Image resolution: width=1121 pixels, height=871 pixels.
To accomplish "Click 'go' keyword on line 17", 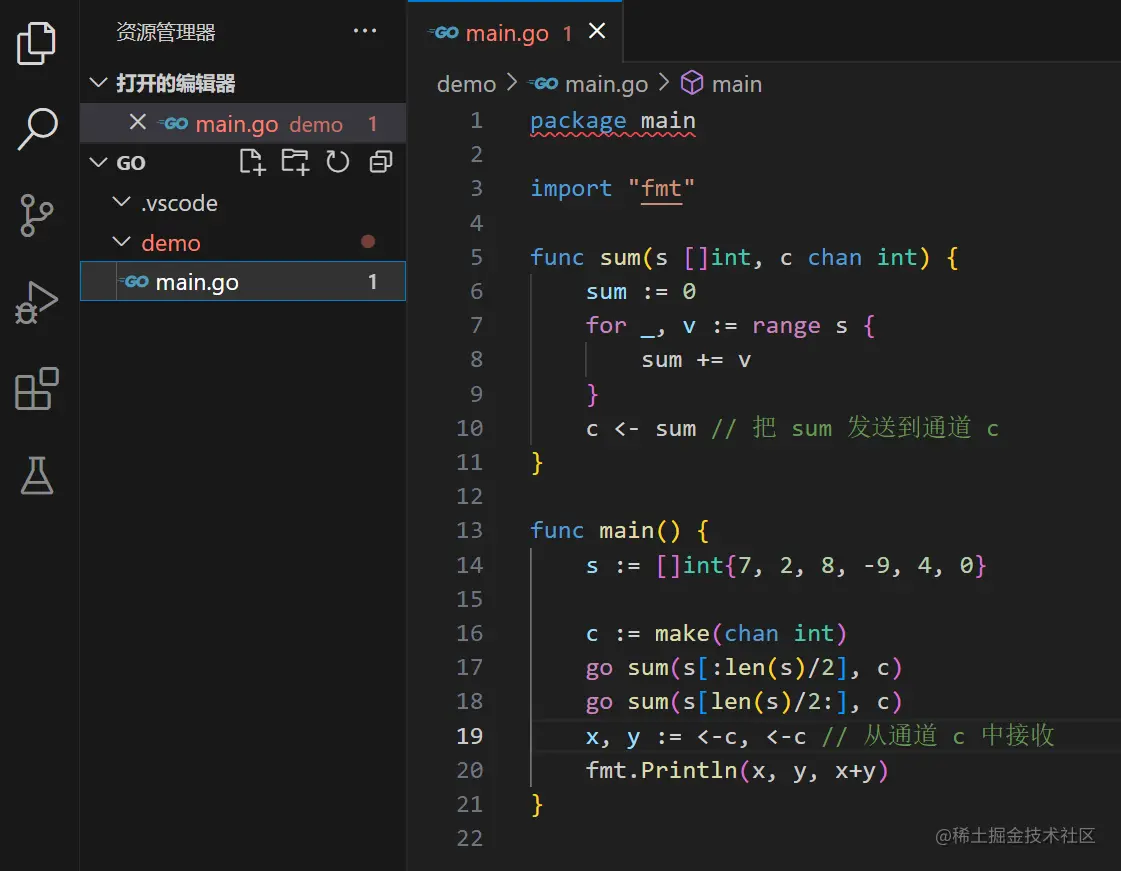I will [x=599, y=668].
